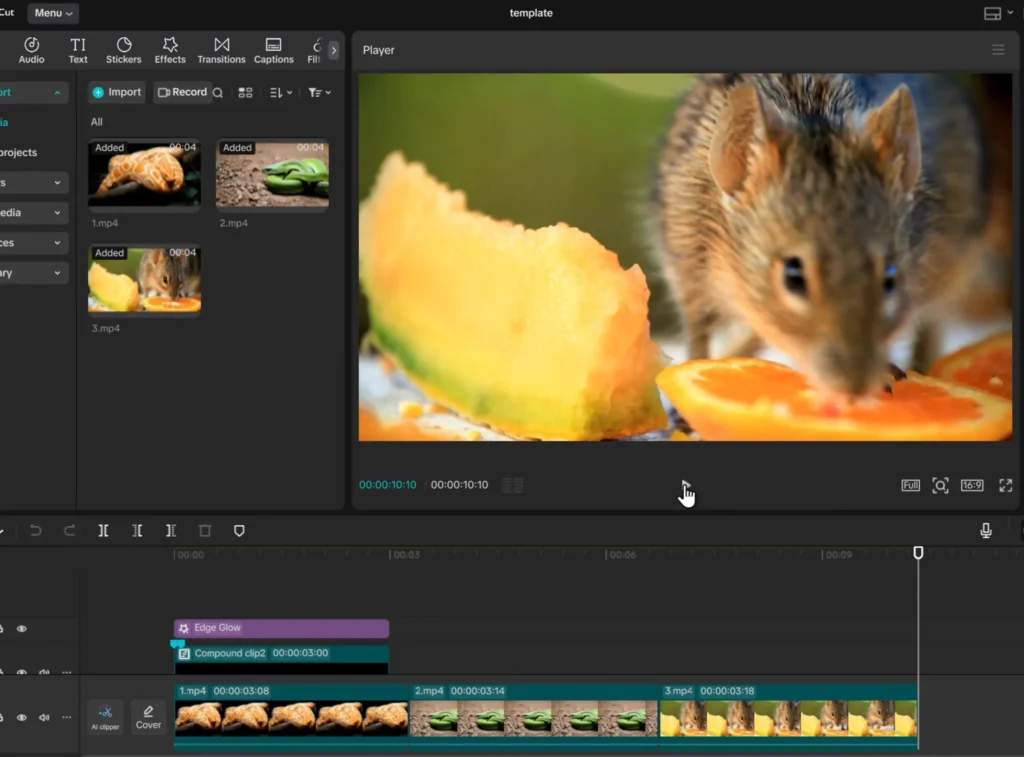Open the media filter dropdown
Image resolution: width=1024 pixels, height=757 pixels.
click(x=319, y=93)
